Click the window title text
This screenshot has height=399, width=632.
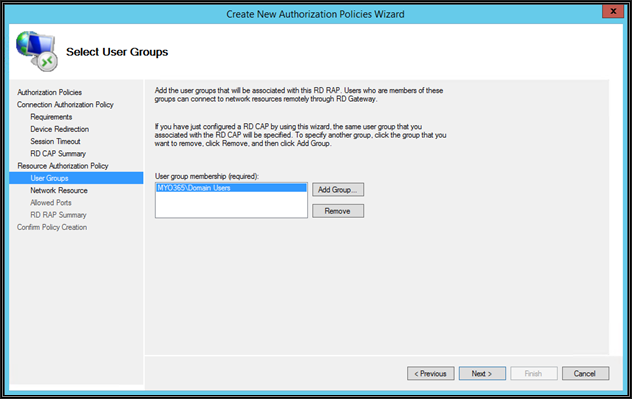point(315,14)
